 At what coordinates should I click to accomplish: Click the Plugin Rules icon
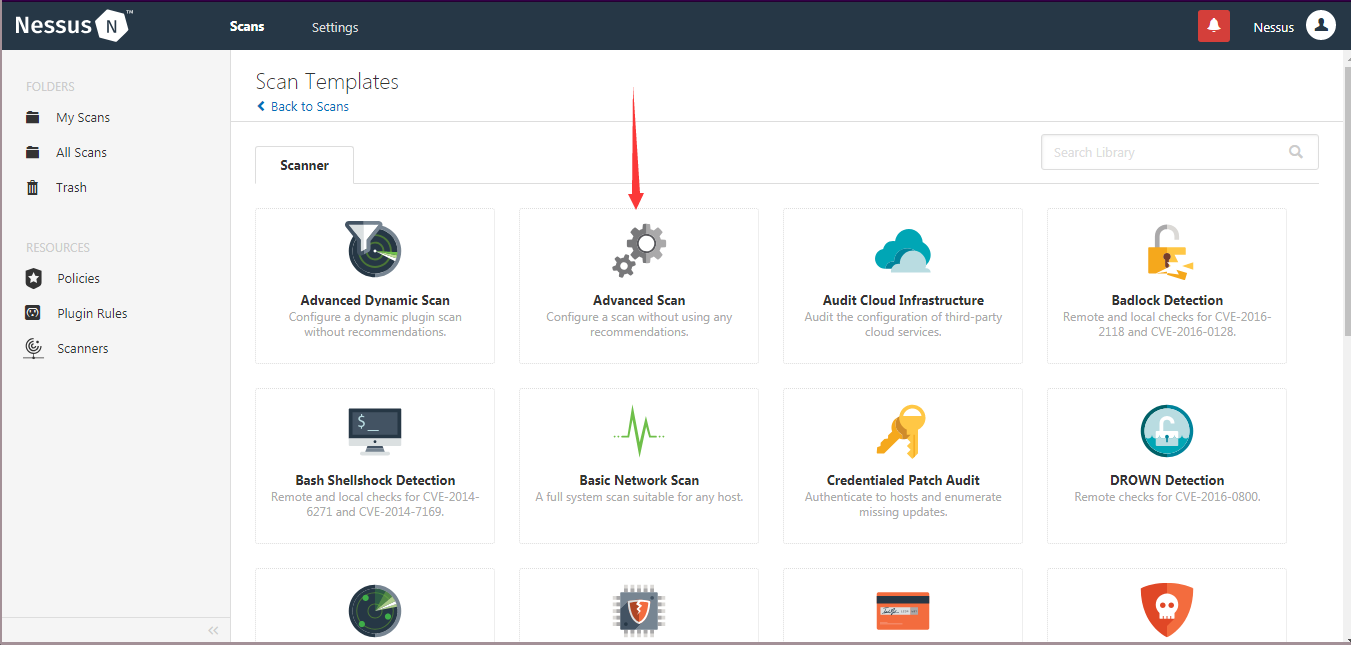(x=33, y=313)
